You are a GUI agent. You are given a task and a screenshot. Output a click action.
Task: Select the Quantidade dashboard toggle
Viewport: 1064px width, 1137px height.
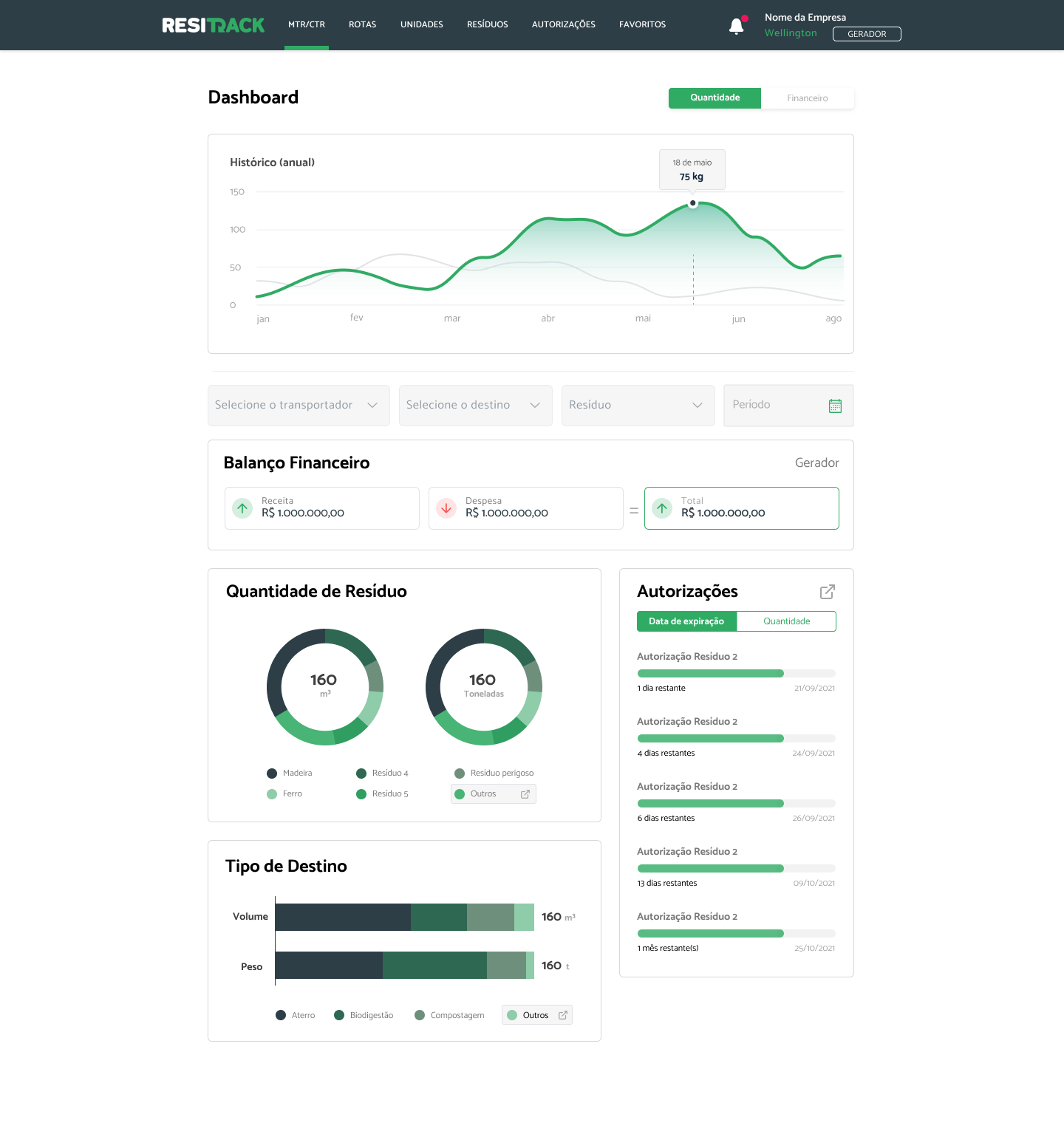(715, 98)
